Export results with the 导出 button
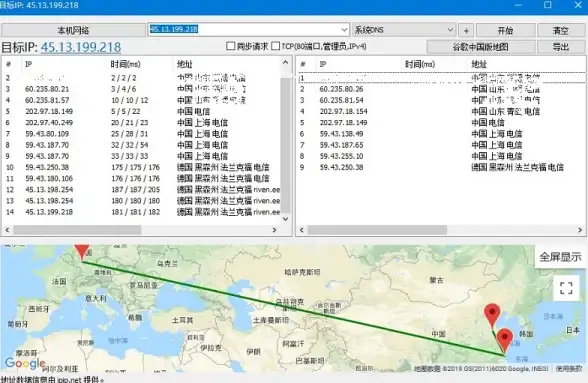 coord(561,47)
